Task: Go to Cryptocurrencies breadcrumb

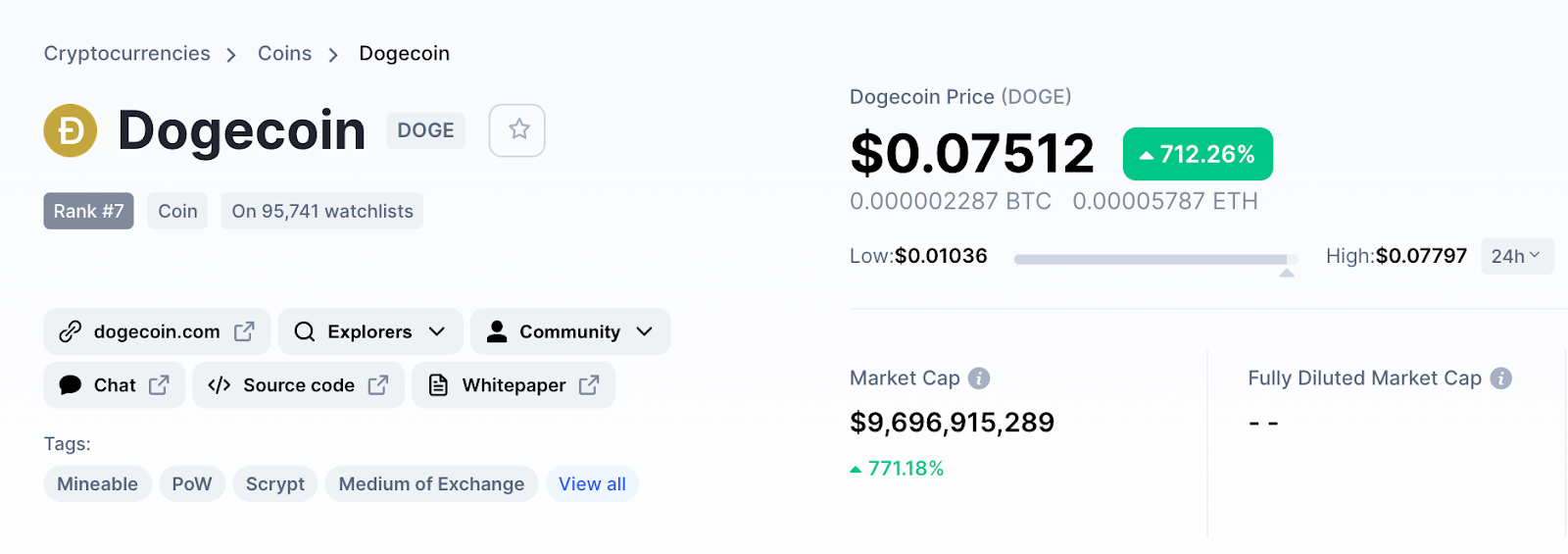Action: point(126,54)
